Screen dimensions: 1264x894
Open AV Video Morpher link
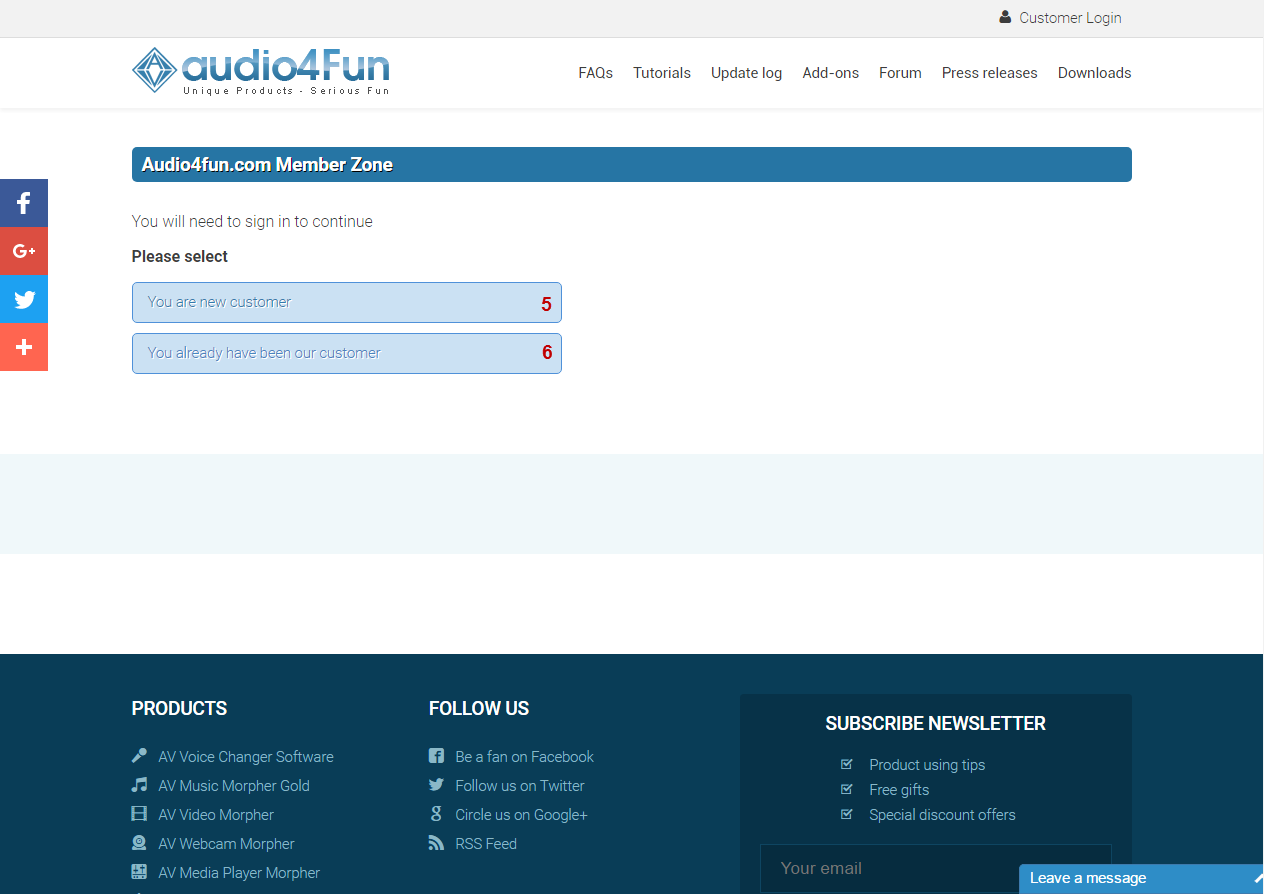[x=216, y=815]
